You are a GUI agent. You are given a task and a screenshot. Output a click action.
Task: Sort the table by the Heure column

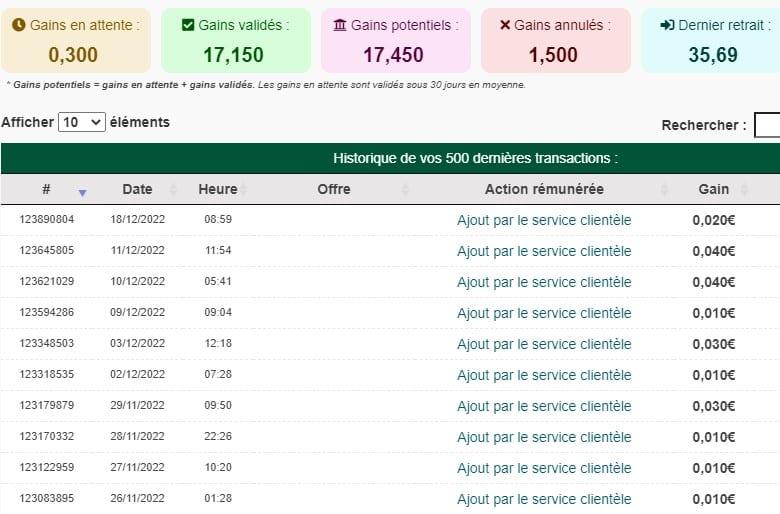tap(218, 189)
